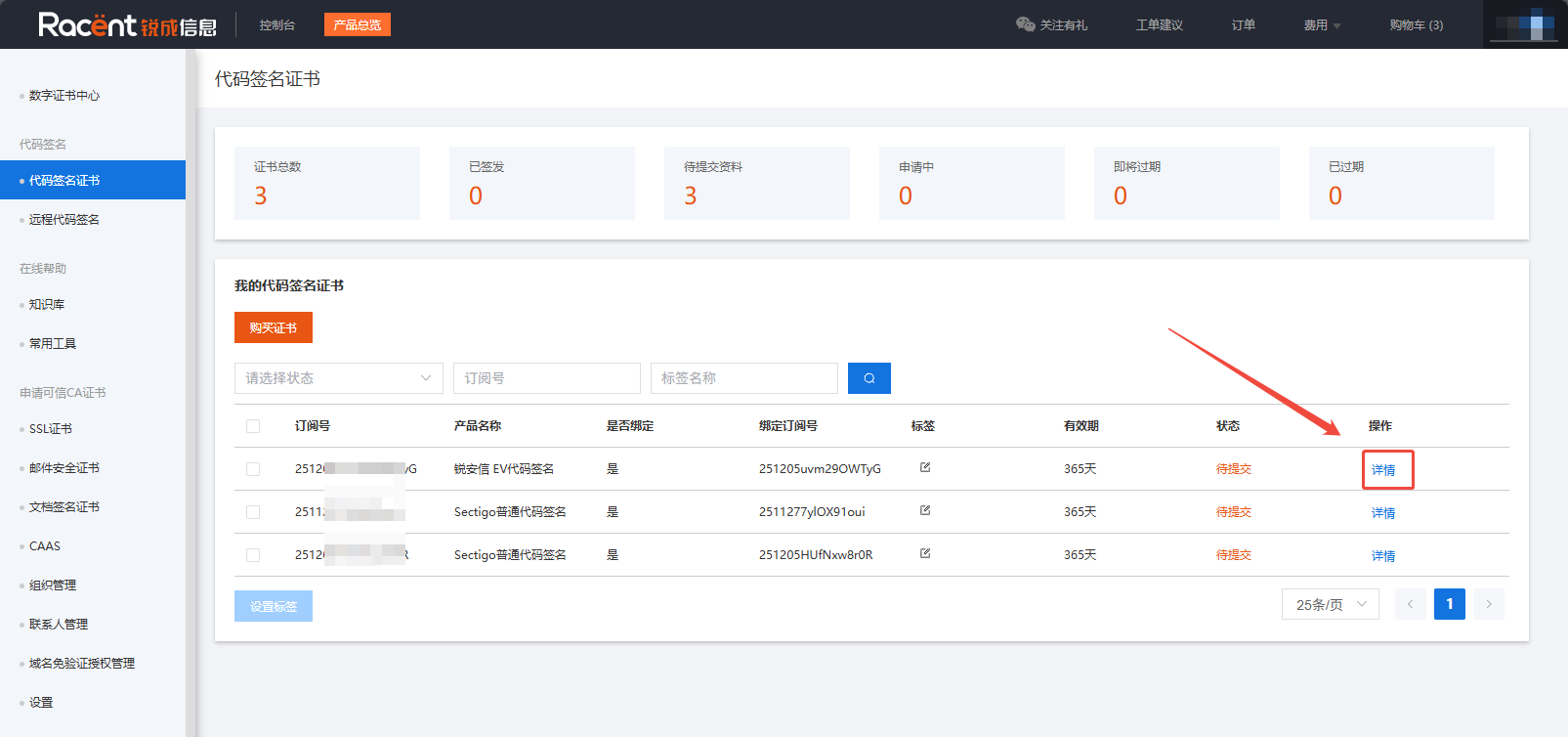The height and width of the screenshot is (737, 1568).
Task: Check the 锐安信 EV代码签名 row checkbox
Action: [x=253, y=469]
